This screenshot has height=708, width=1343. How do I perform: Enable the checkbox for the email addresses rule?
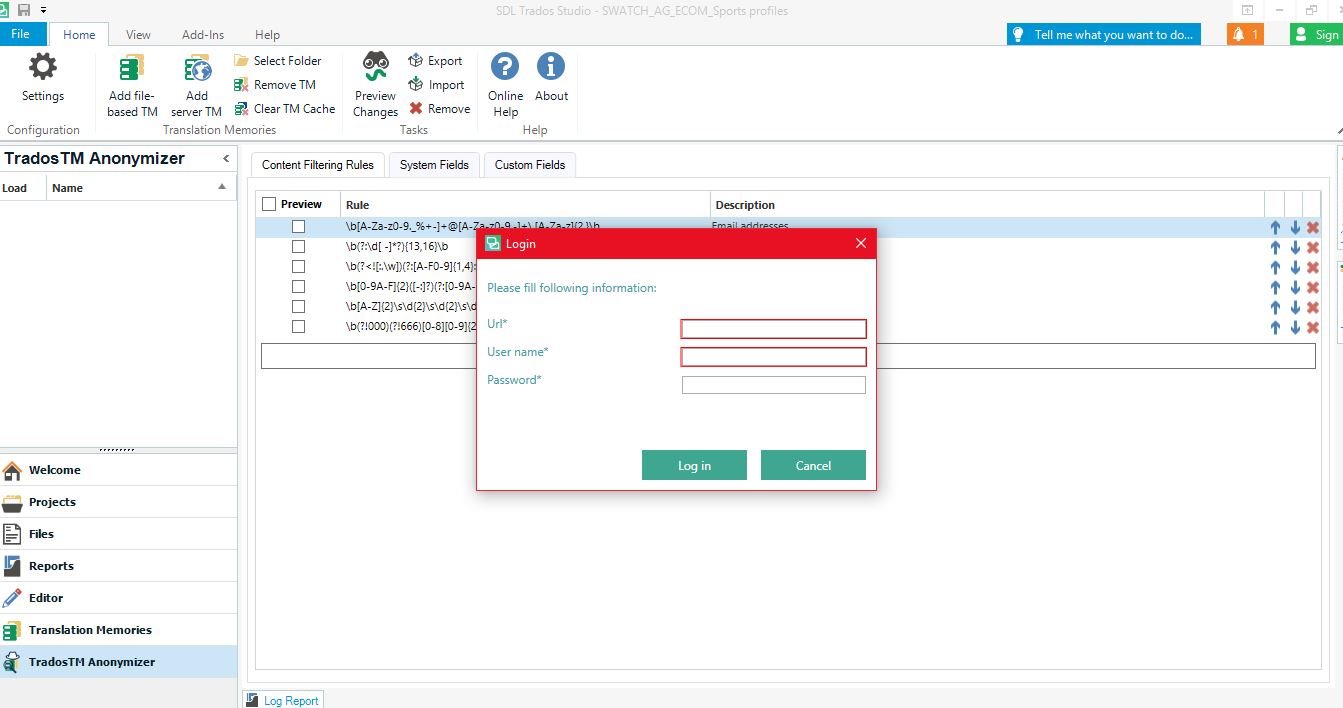coord(298,227)
